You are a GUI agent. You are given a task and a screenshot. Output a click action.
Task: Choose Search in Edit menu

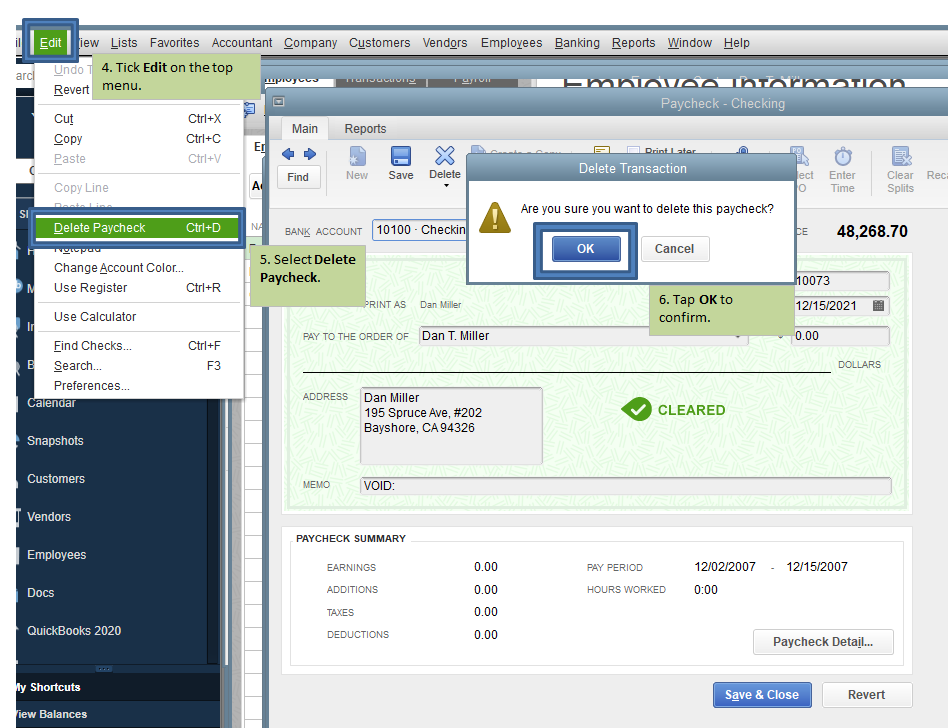137,365
